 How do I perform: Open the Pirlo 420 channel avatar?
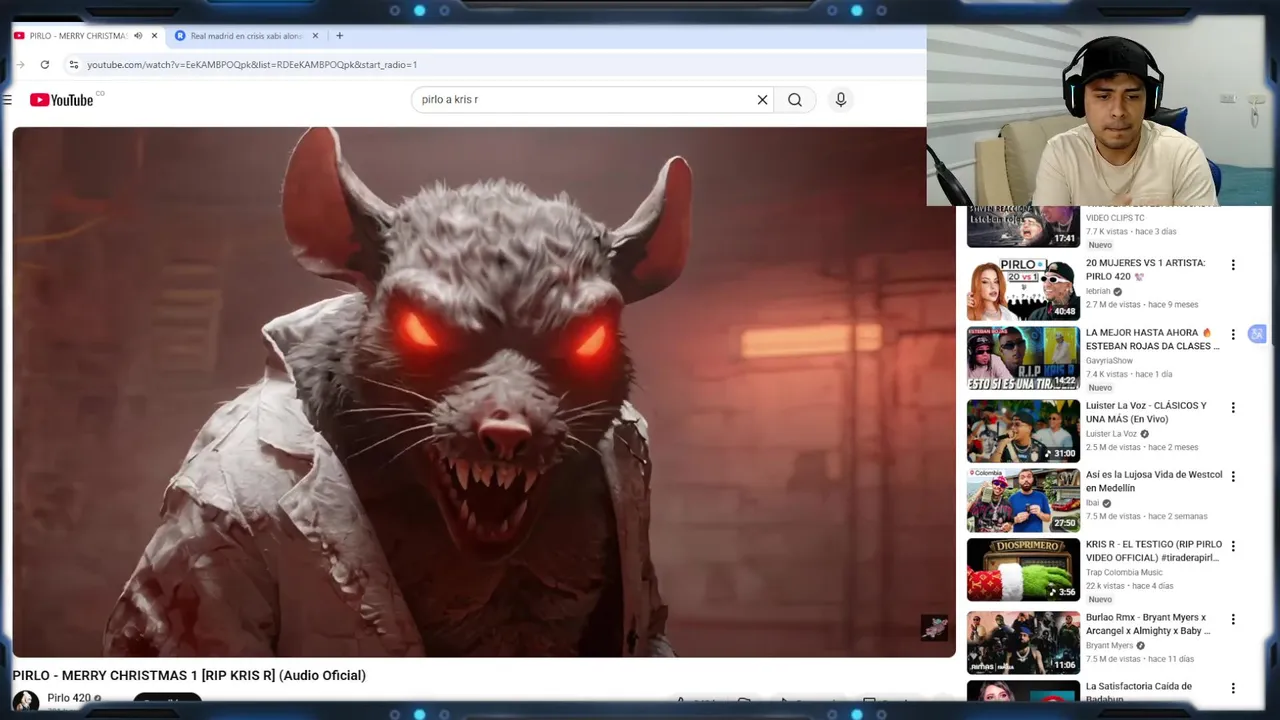click(26, 701)
